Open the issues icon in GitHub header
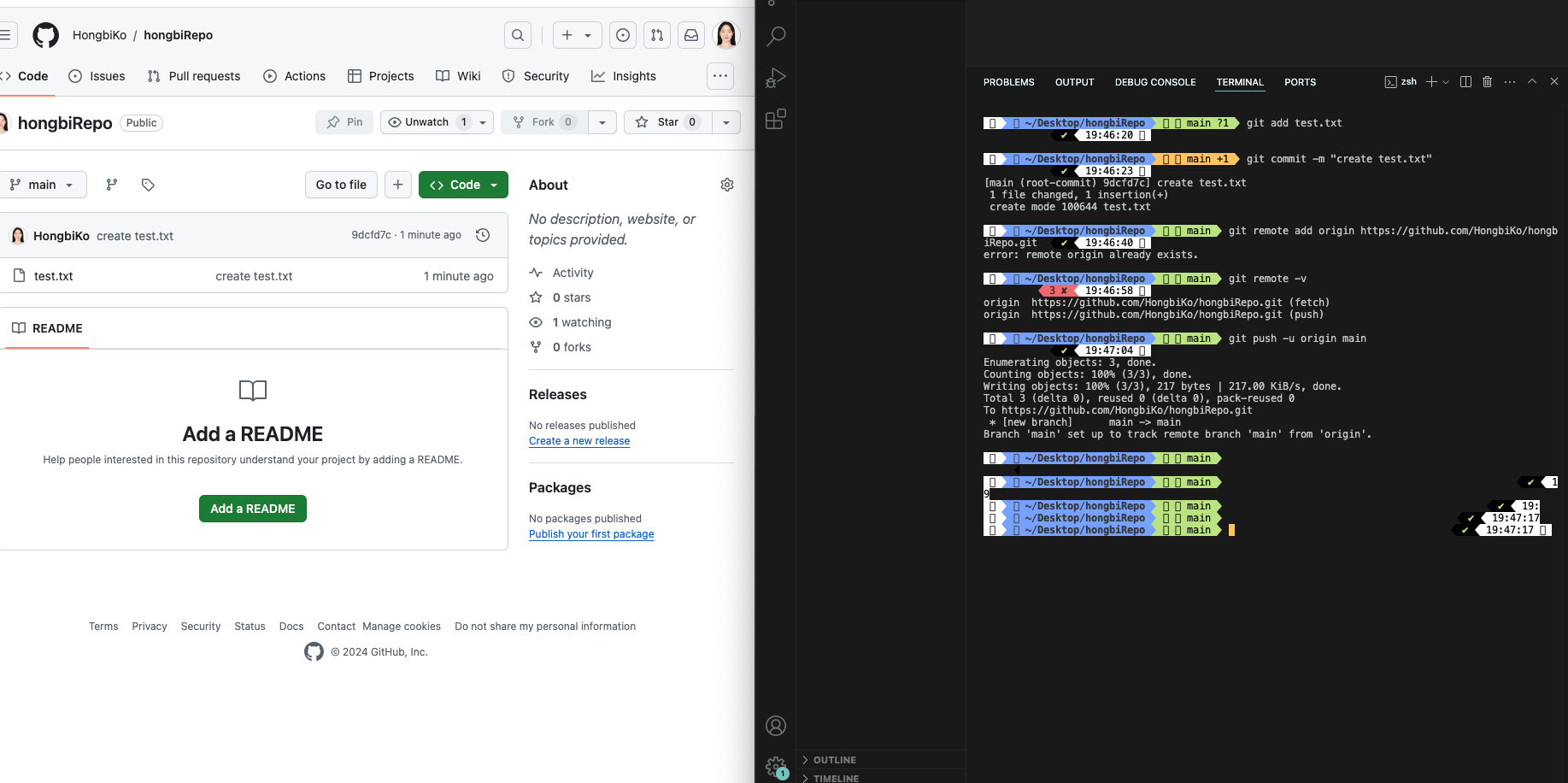Image resolution: width=1568 pixels, height=783 pixels. [x=623, y=35]
